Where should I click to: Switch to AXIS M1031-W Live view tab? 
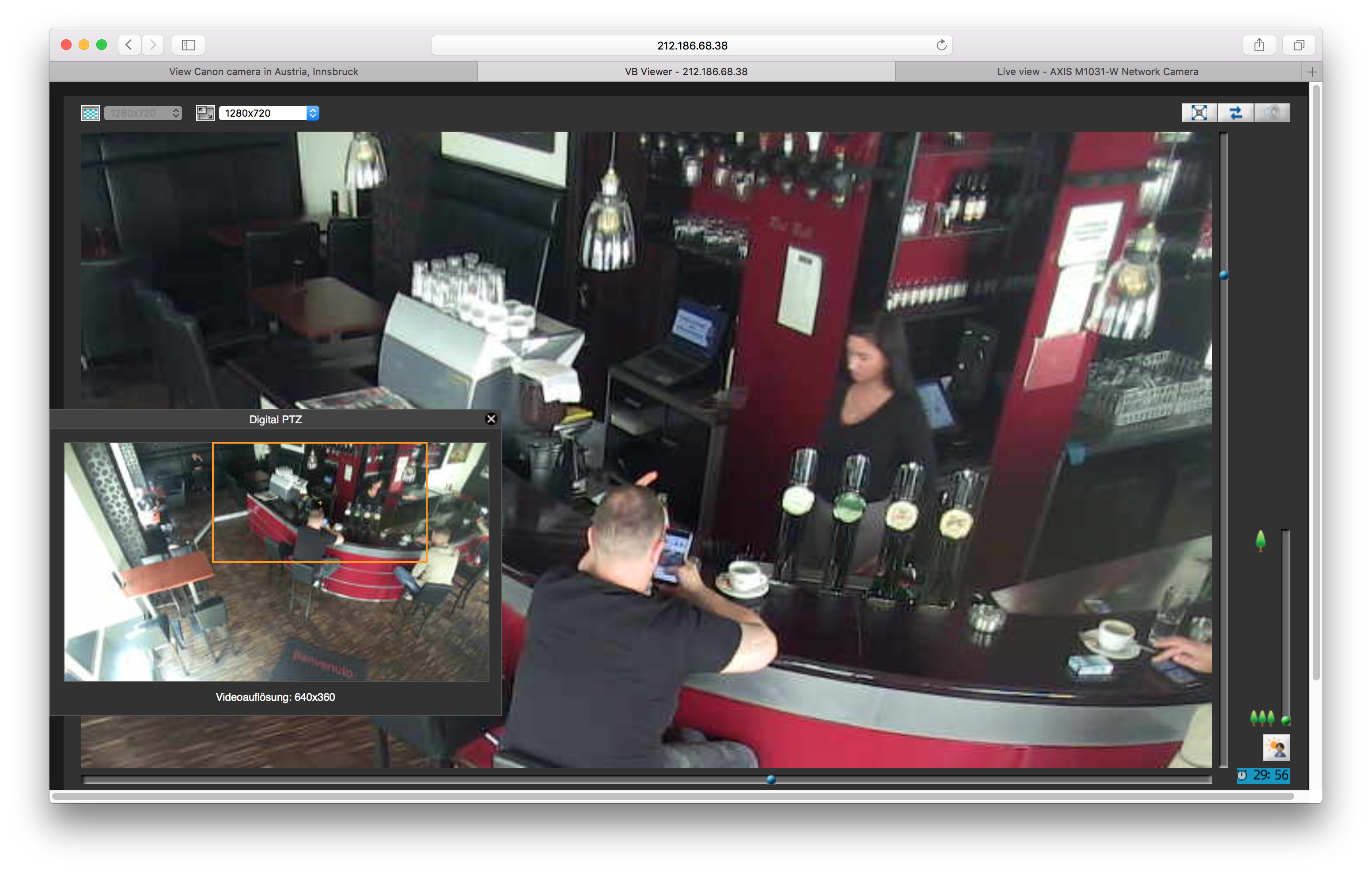(1097, 72)
